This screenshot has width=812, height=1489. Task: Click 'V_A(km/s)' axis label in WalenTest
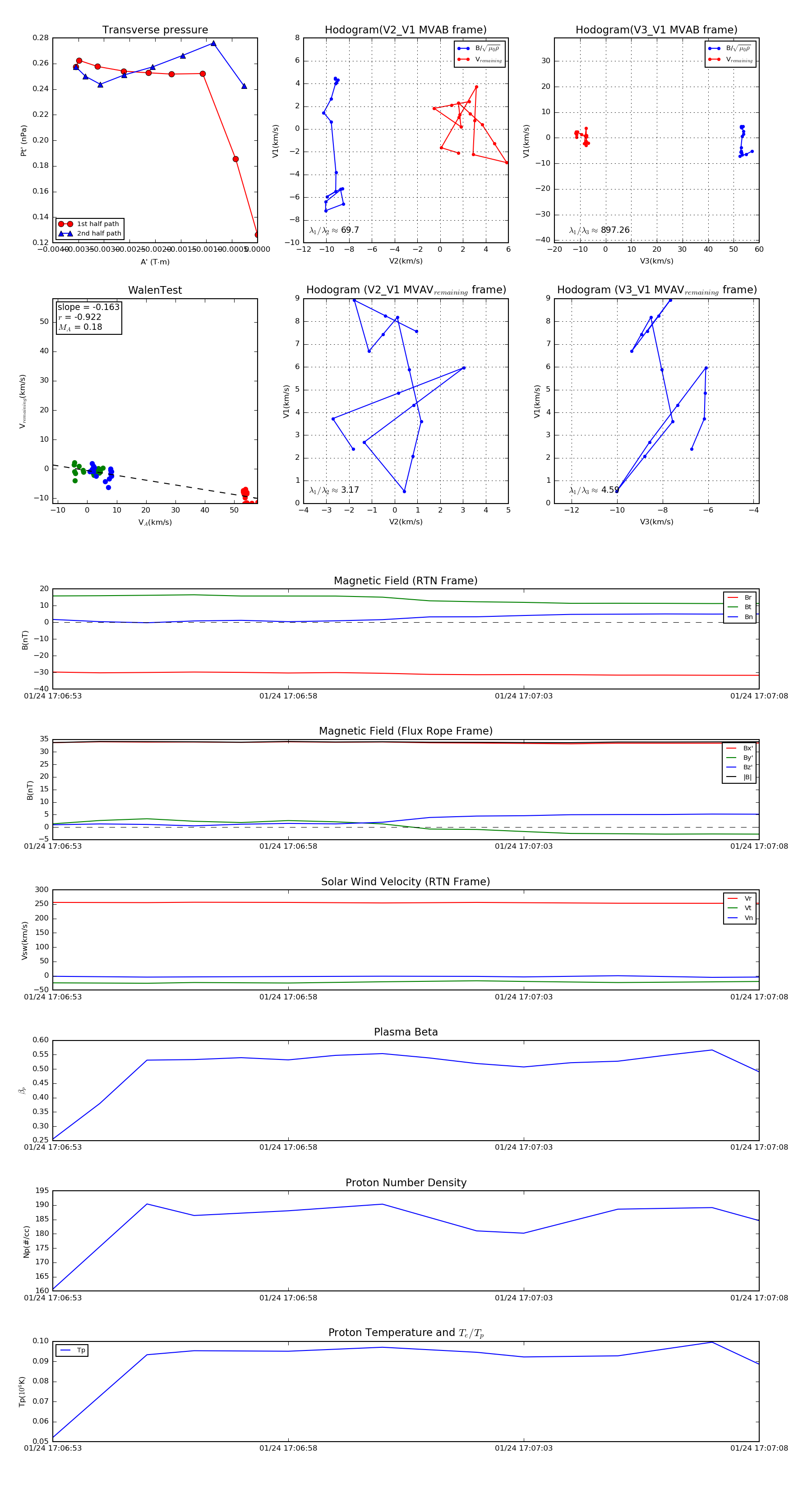point(155,522)
